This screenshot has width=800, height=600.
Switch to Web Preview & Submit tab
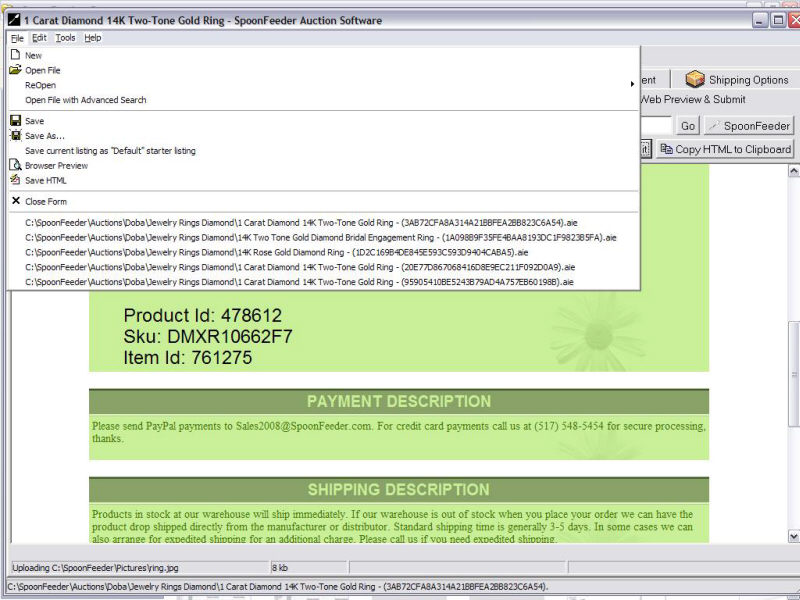pos(692,99)
